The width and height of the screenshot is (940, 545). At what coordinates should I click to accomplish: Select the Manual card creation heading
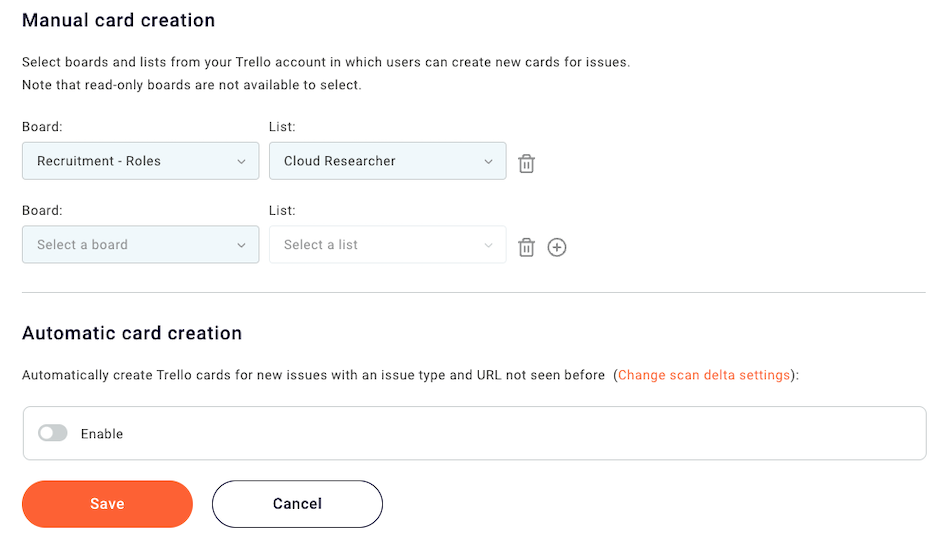coord(119,20)
